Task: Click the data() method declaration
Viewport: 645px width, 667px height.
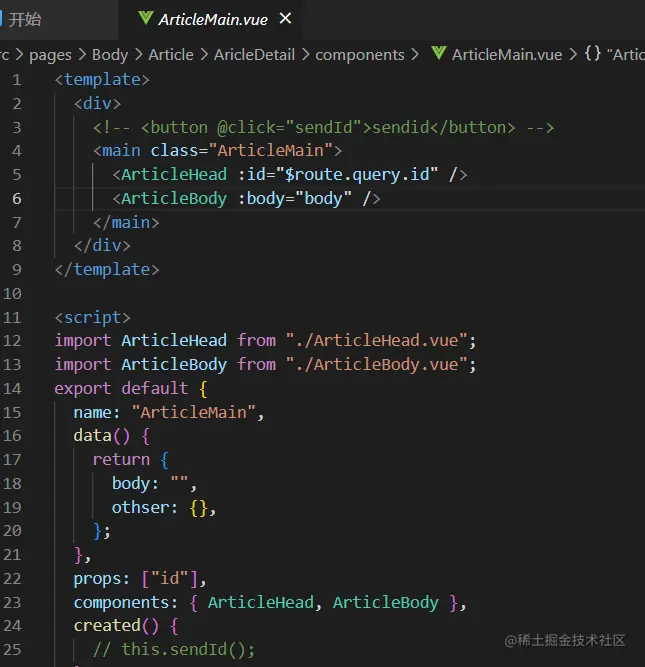Action: point(111,436)
